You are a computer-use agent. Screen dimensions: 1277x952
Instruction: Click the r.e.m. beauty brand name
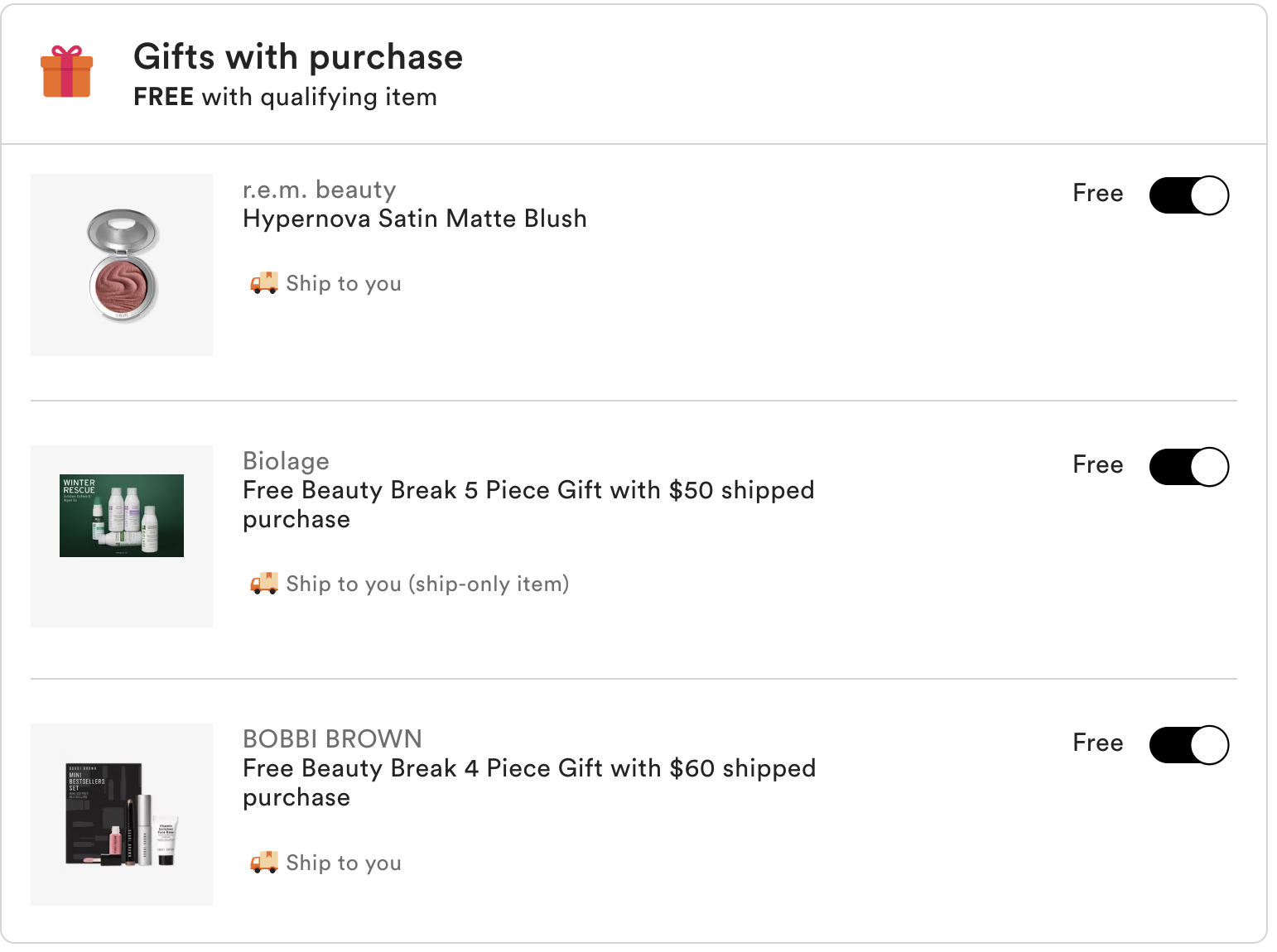pos(319,190)
